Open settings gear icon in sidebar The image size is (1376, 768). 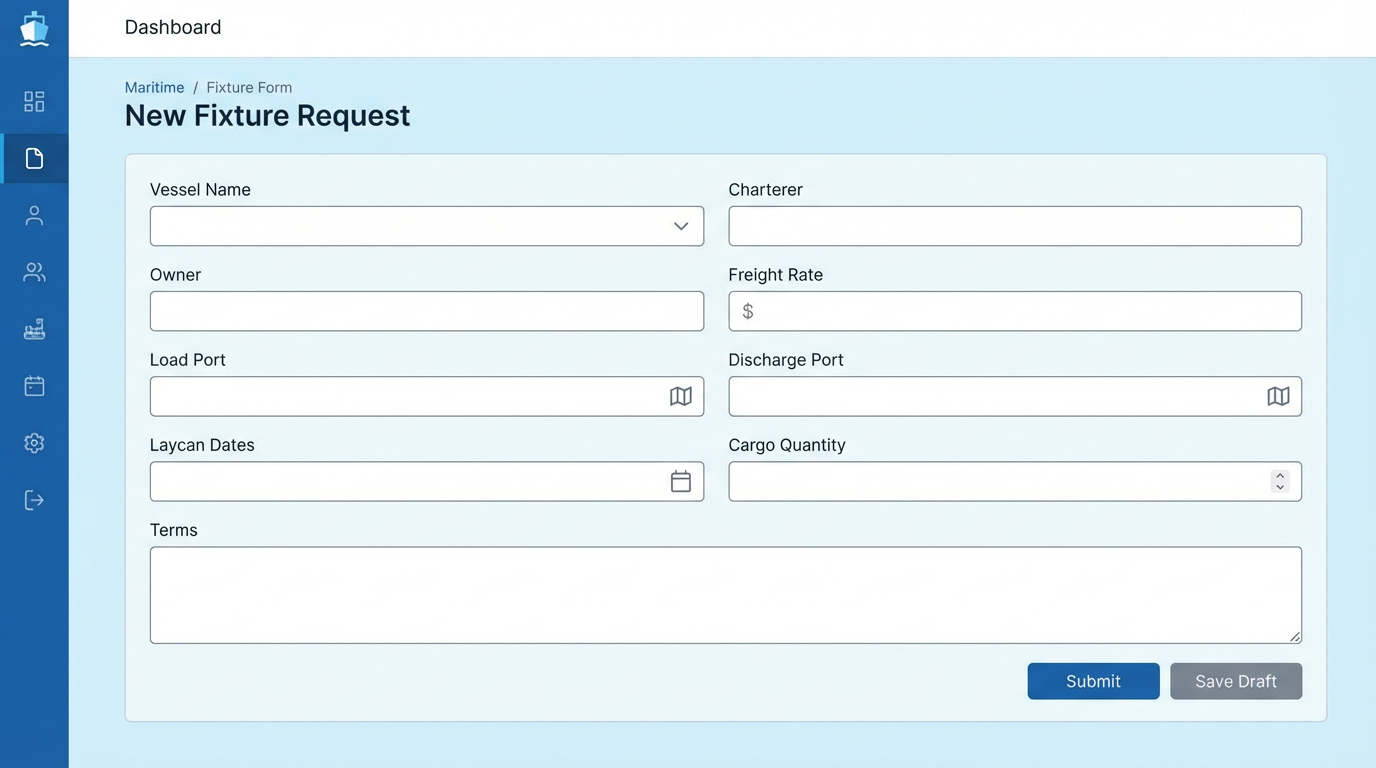[34, 443]
